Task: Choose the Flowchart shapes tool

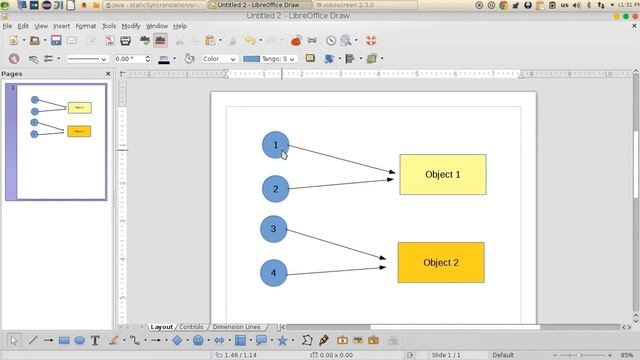Action: coord(240,340)
